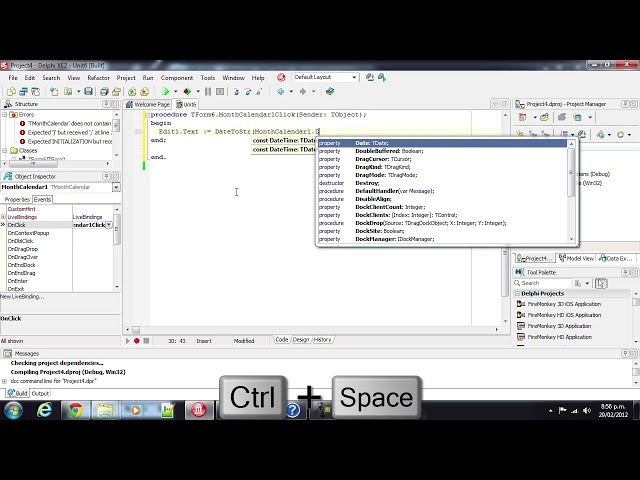Click the folder-with-pencil icon in Project Manager toolbar
640x480 pixels.
pos(544,118)
